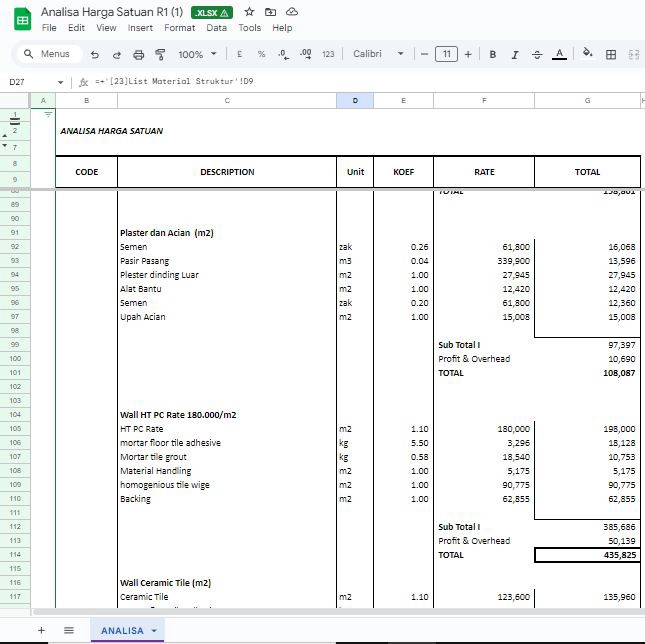Check cloud document status icon

pos(292,12)
